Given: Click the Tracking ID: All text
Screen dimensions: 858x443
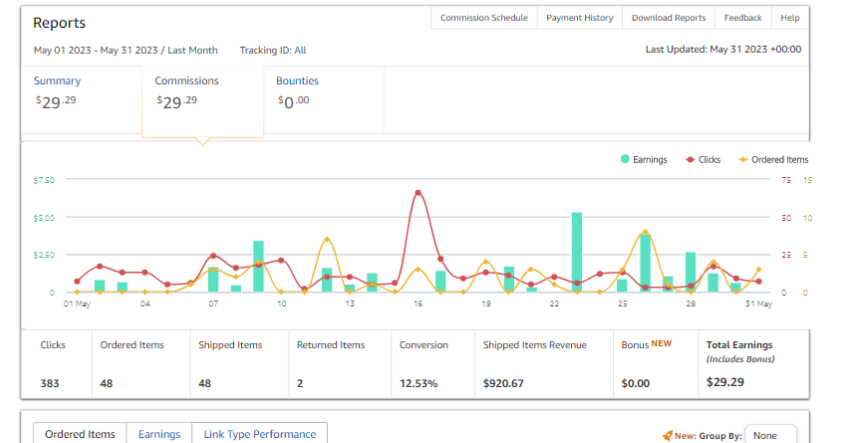Looking at the screenshot, I should (x=273, y=50).
